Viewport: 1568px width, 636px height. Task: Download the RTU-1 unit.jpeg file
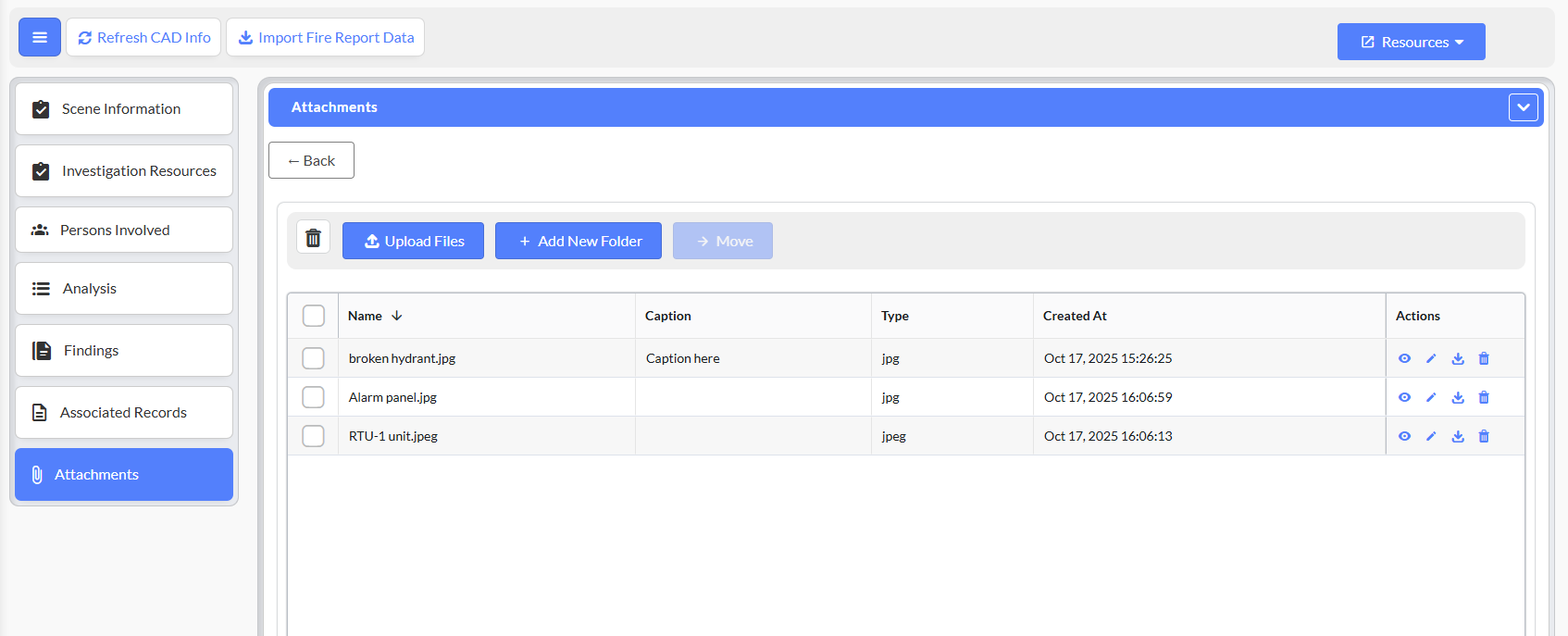pos(1458,436)
